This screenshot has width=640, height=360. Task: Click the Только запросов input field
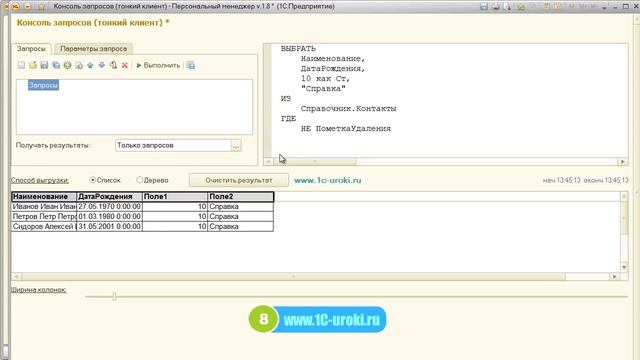(173, 145)
